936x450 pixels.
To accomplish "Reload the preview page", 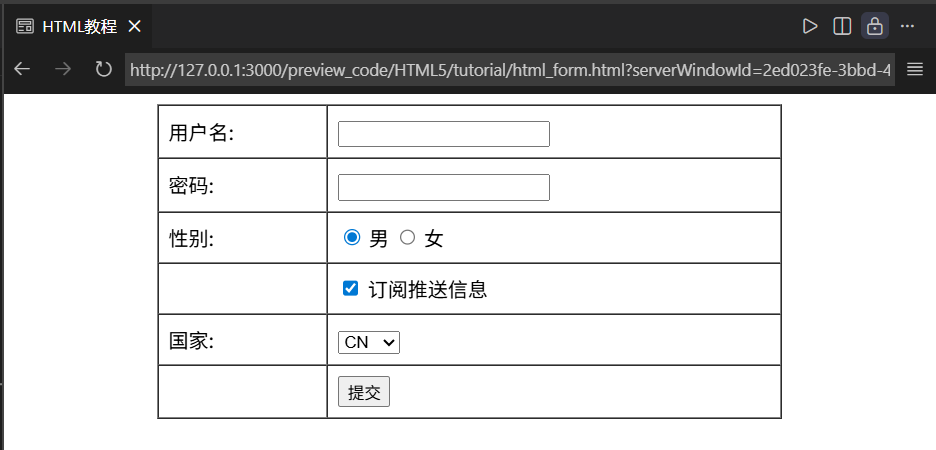I will 103,69.
